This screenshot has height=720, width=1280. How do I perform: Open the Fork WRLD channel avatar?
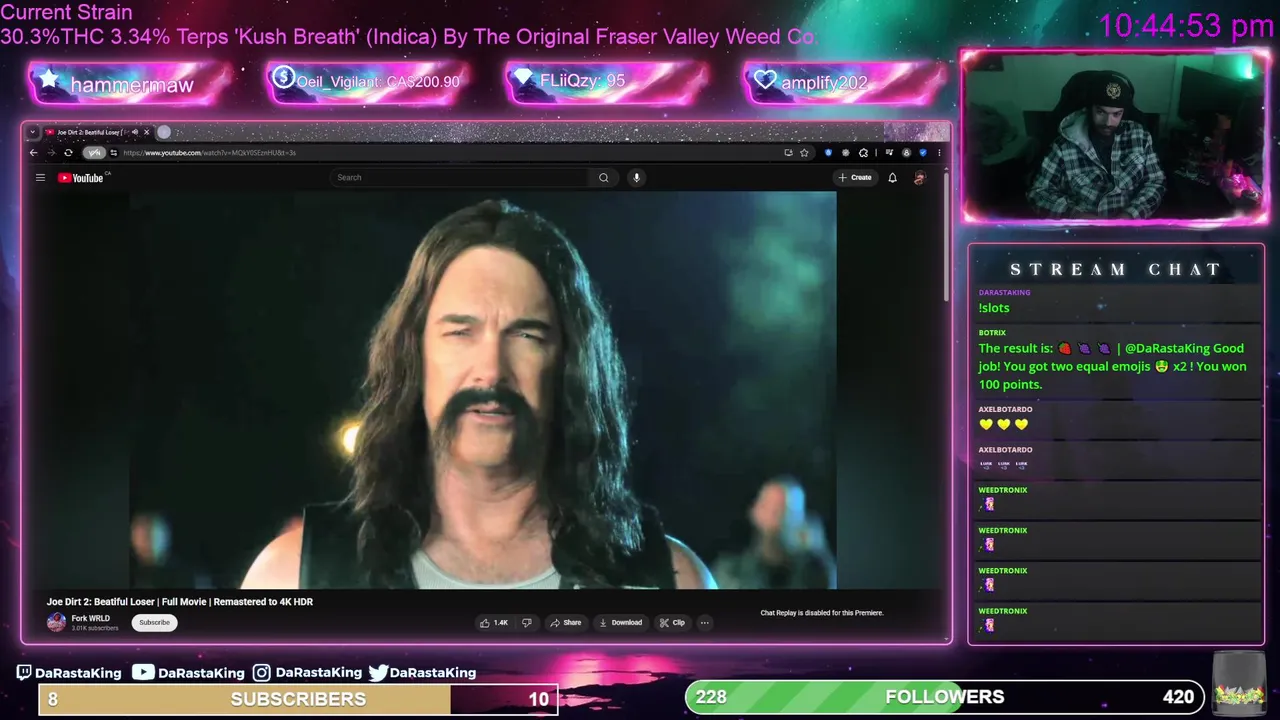click(56, 622)
